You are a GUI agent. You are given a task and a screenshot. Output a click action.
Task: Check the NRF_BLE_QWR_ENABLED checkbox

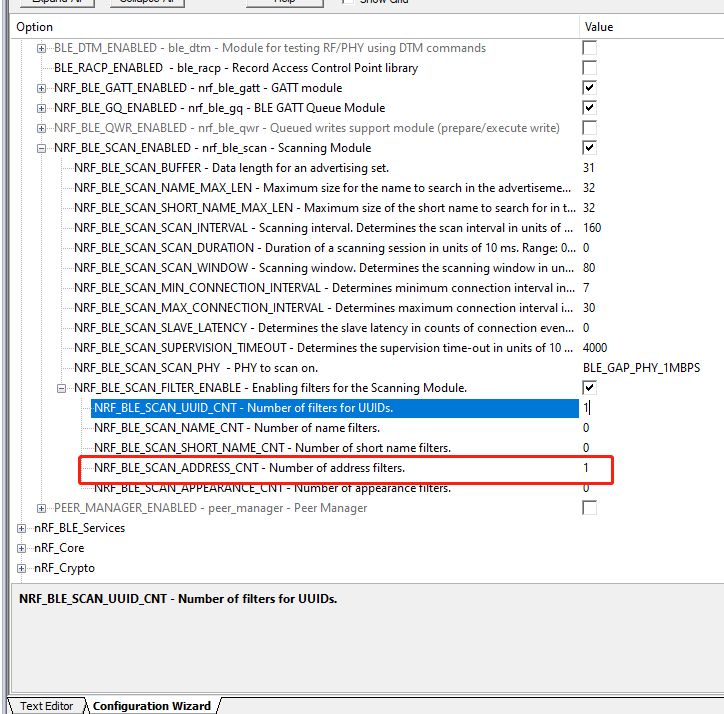[x=590, y=128]
